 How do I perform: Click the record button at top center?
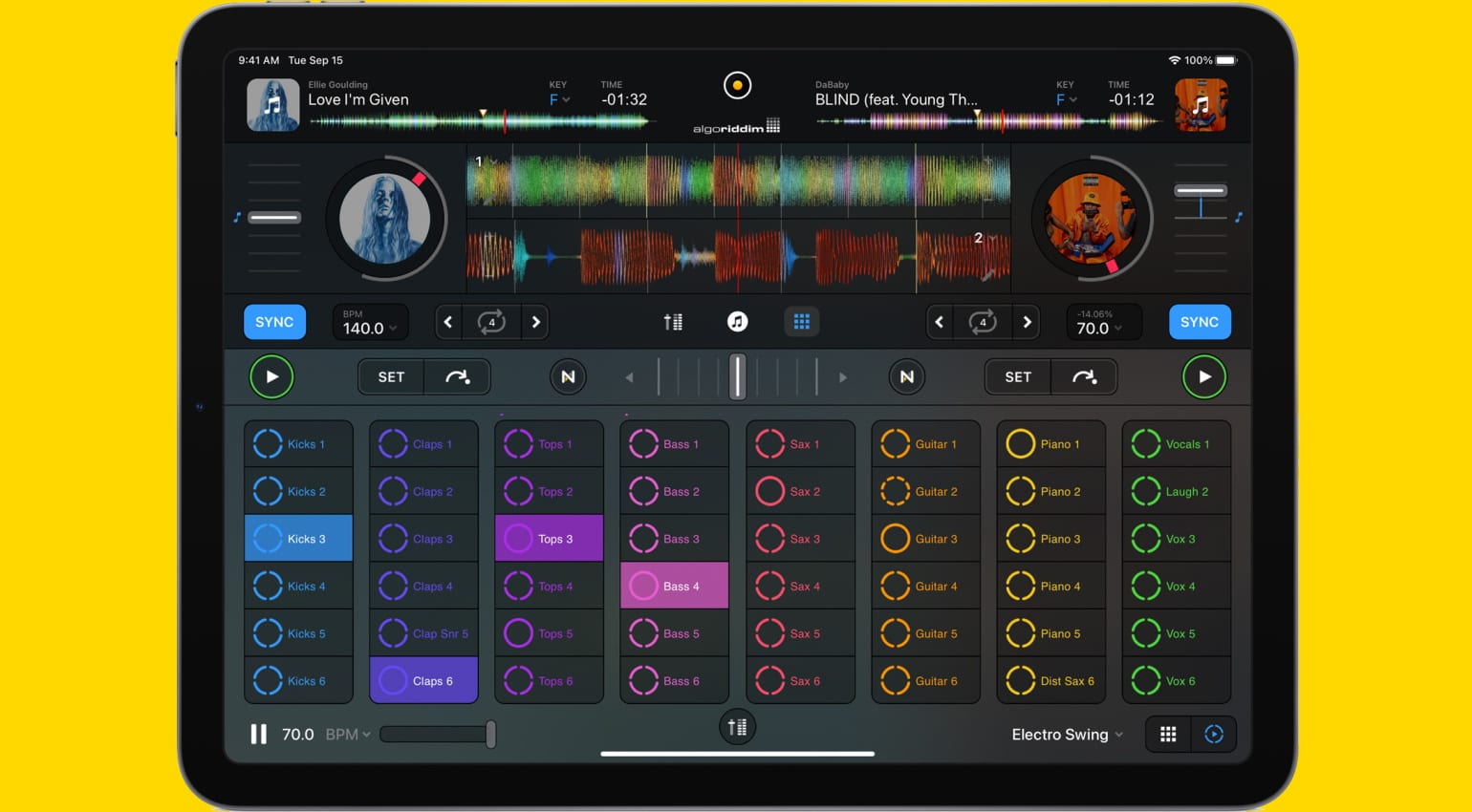737,86
